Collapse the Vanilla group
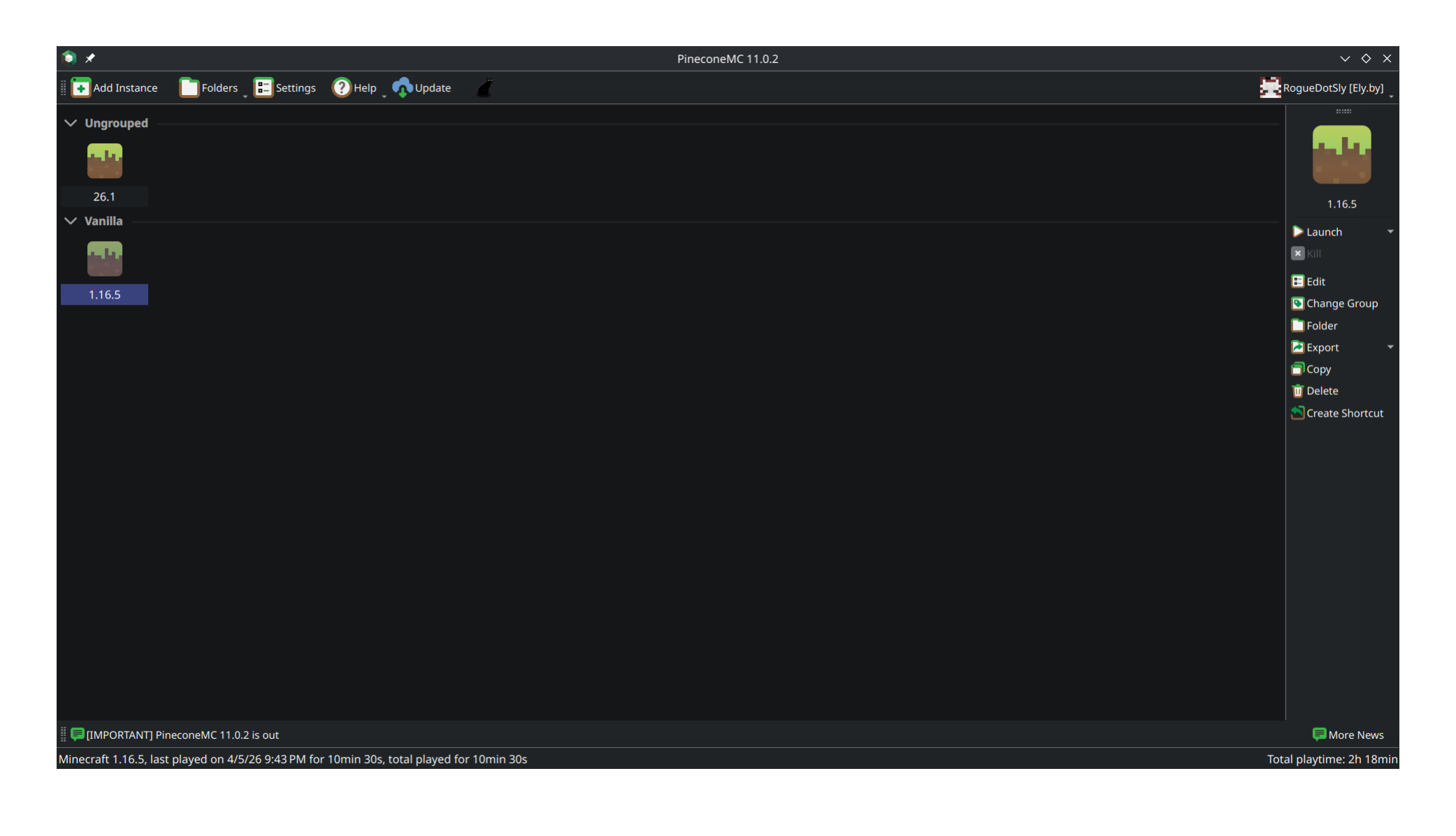This screenshot has width=1456, height=836. [71, 221]
